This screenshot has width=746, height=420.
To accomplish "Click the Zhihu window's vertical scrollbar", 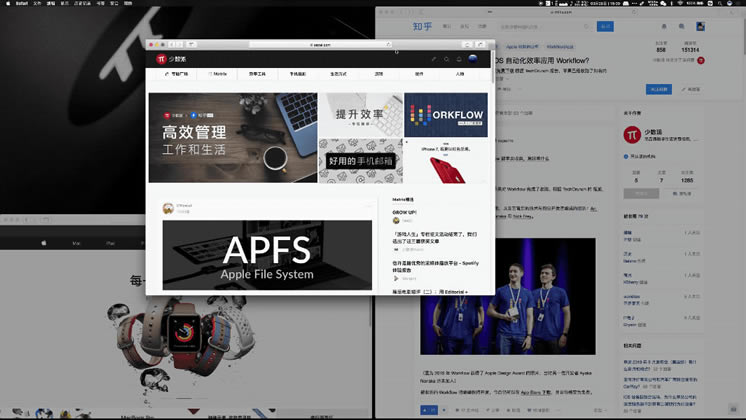I will click(x=743, y=37).
